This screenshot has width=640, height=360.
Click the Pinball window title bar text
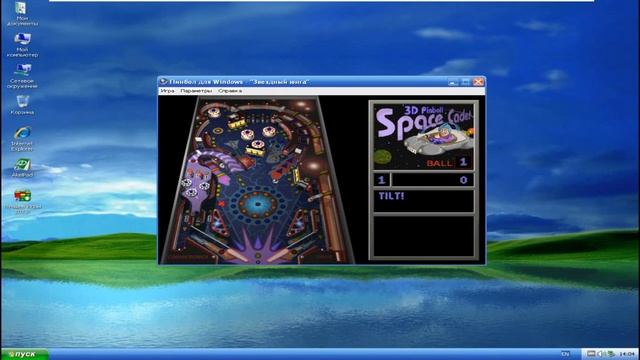(239, 82)
